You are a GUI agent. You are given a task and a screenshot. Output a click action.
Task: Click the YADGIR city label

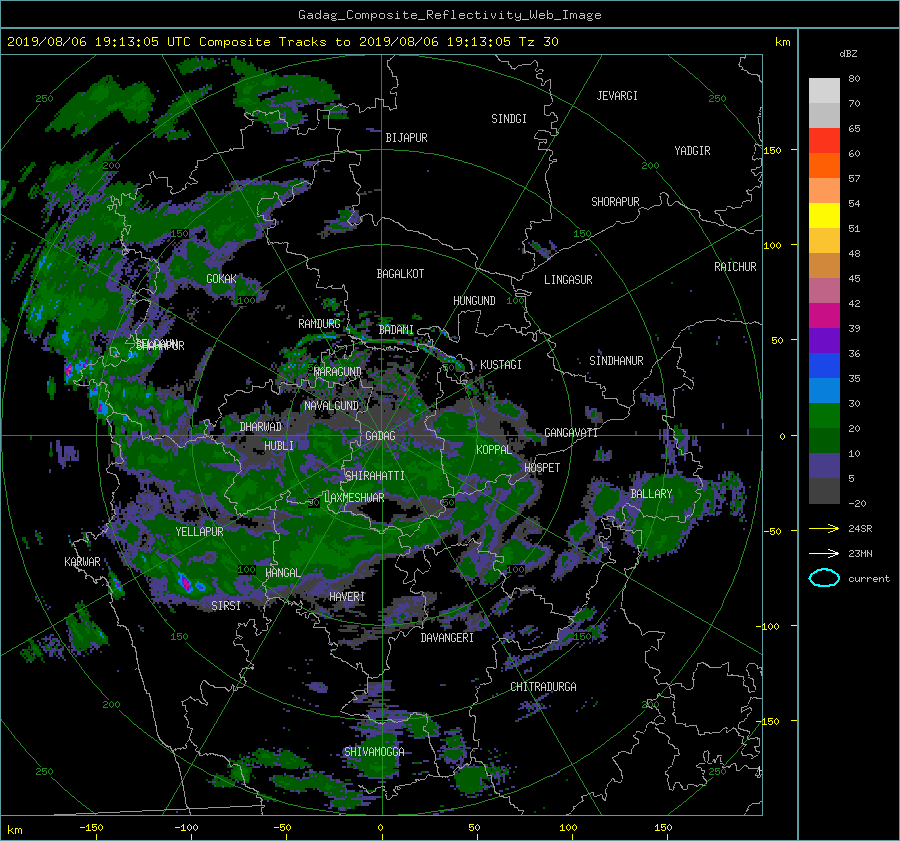[692, 151]
